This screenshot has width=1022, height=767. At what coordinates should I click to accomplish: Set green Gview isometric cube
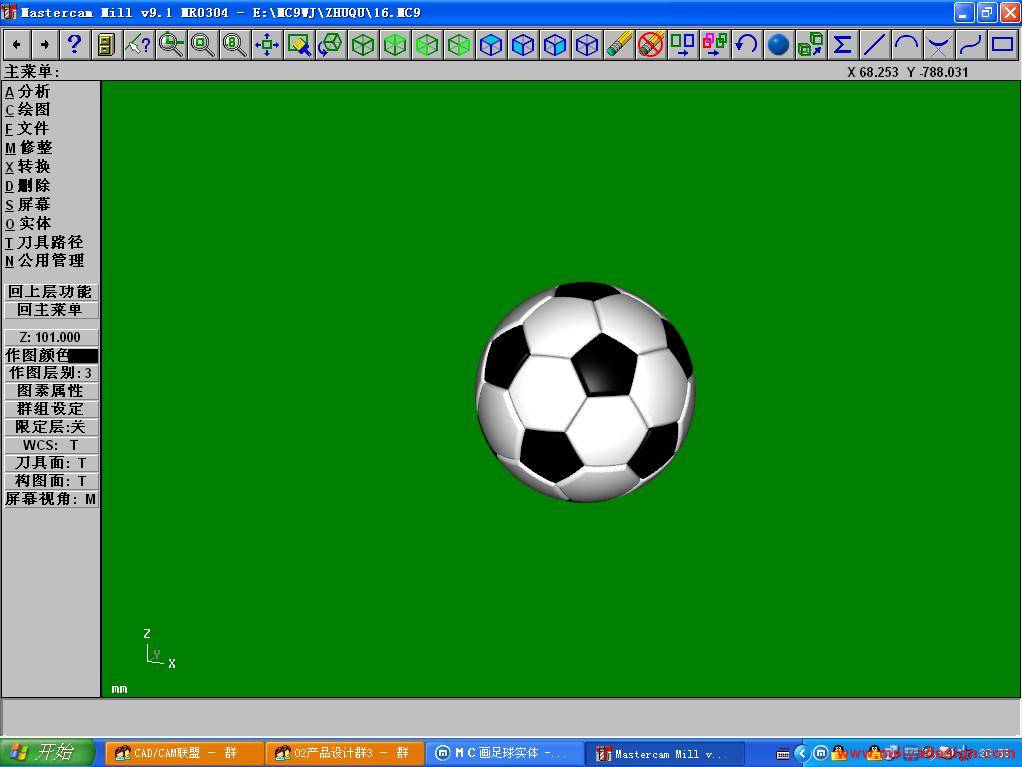click(x=363, y=44)
